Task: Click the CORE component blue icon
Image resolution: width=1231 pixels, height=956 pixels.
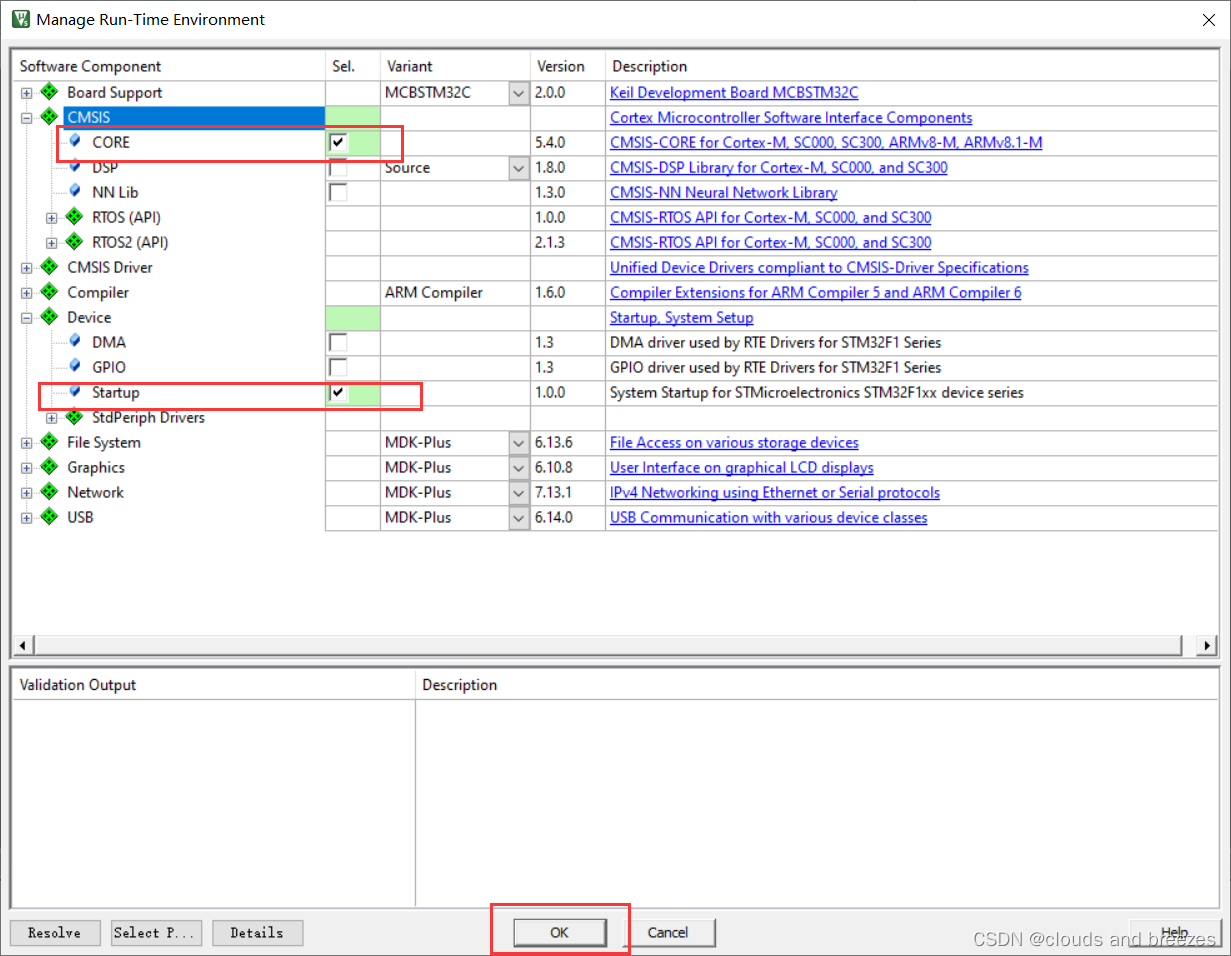Action: [75, 141]
